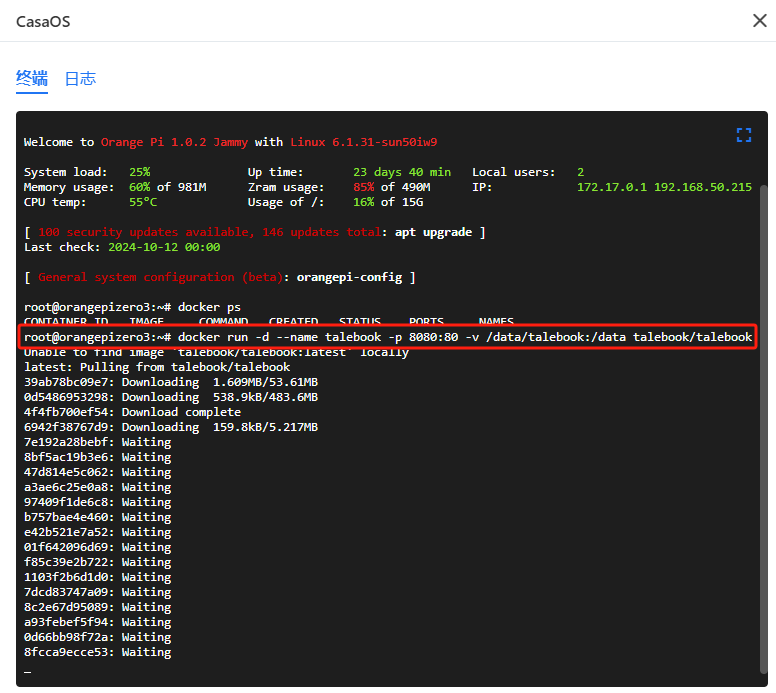Viewport: 776px width, 693px height.
Task: Click '1103f2b6d1d0: Waiting' line
Action: click(x=97, y=577)
